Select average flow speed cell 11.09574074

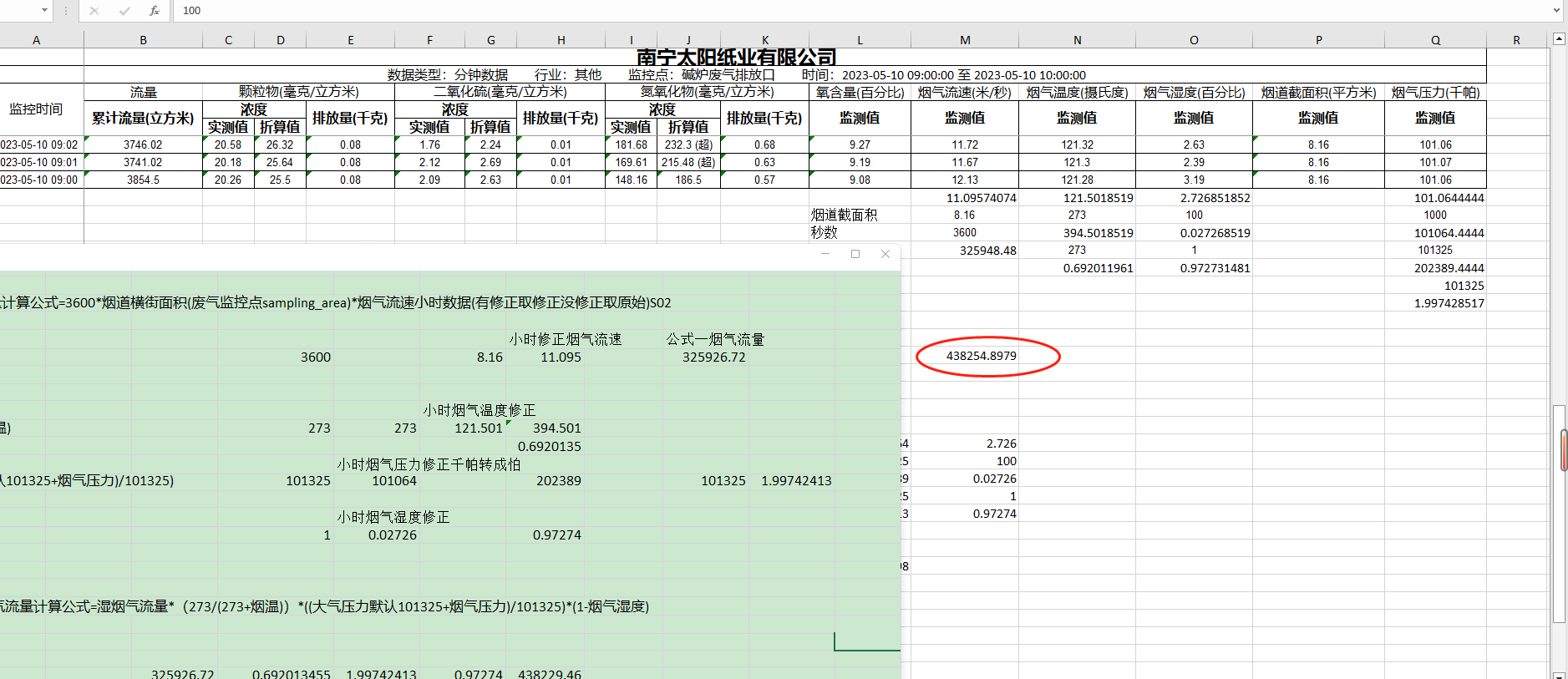tap(965, 198)
